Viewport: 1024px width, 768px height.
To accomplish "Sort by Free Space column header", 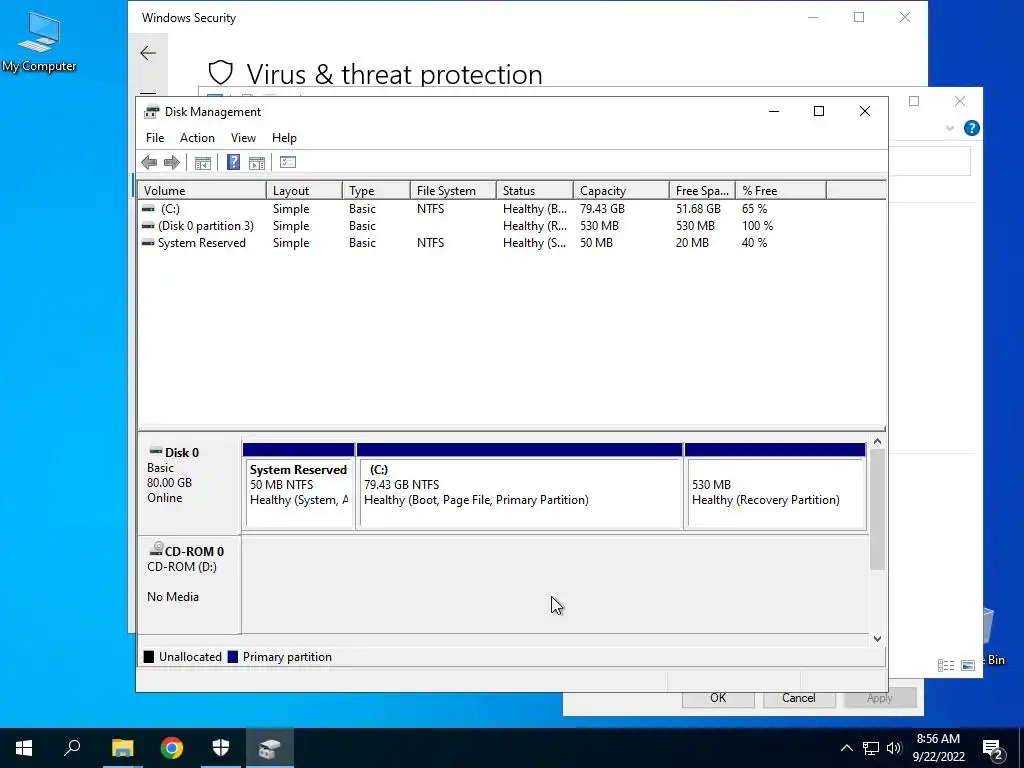I will [x=702, y=191].
